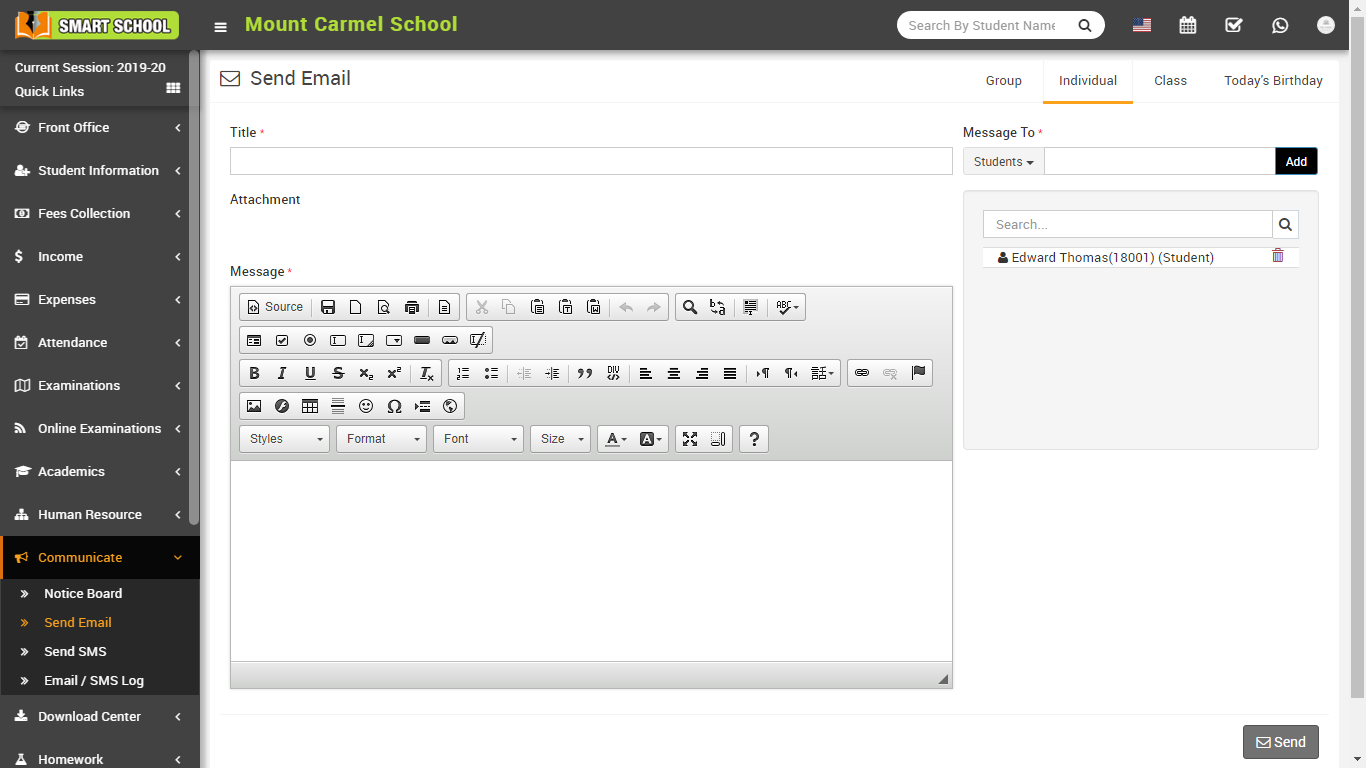Insert a table using the editor toolbar

pos(310,406)
